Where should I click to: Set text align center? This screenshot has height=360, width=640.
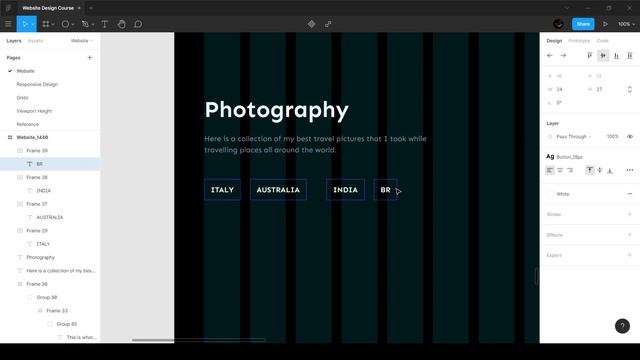click(x=560, y=170)
